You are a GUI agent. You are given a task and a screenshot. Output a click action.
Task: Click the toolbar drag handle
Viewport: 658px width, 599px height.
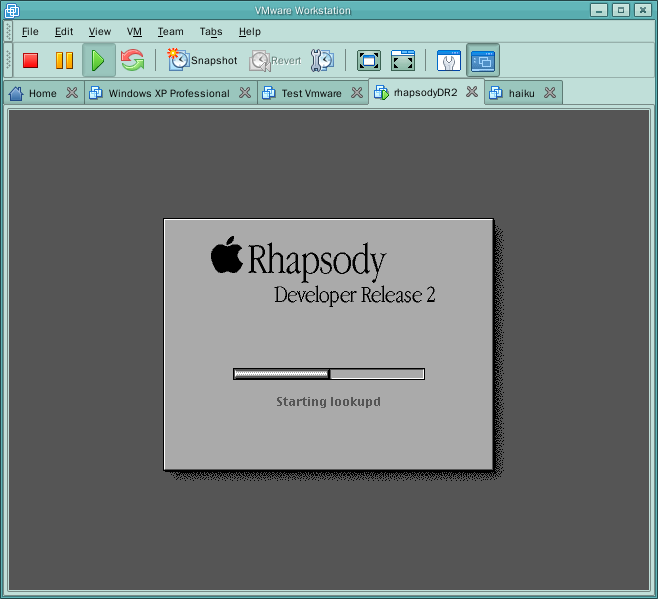(8, 60)
